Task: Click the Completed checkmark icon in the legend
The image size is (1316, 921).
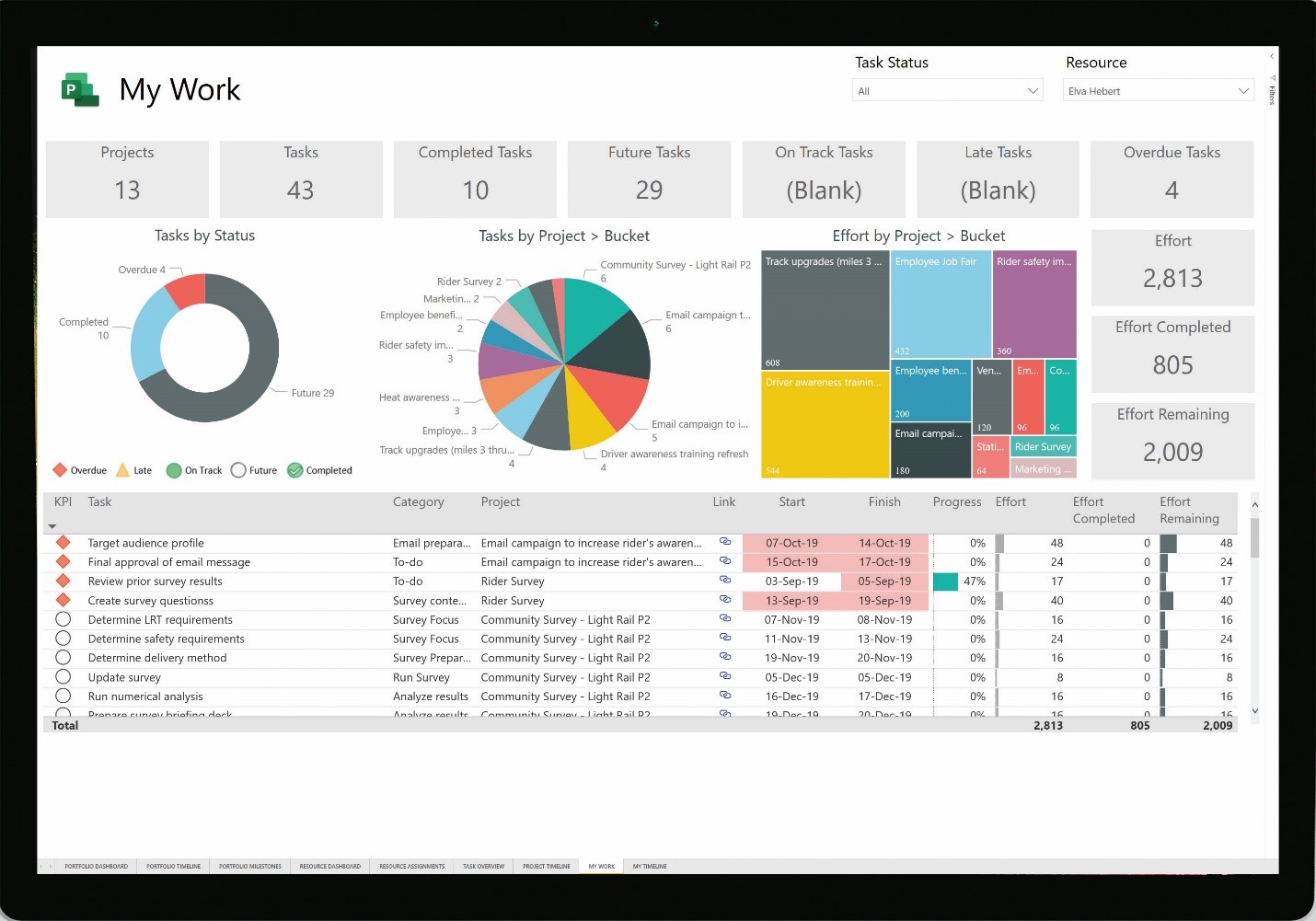Action: click(296, 470)
